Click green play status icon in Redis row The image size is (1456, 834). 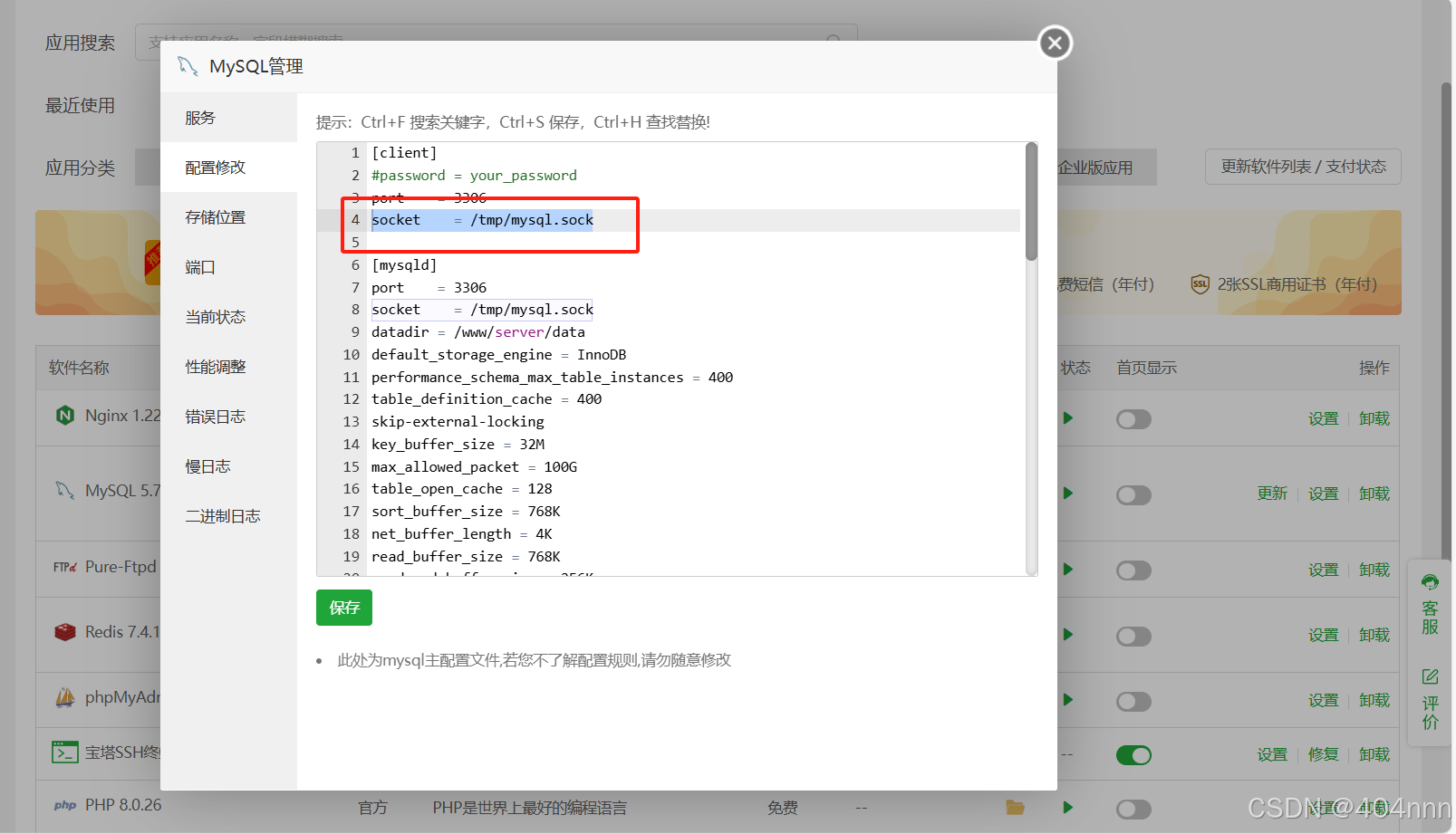click(1068, 635)
